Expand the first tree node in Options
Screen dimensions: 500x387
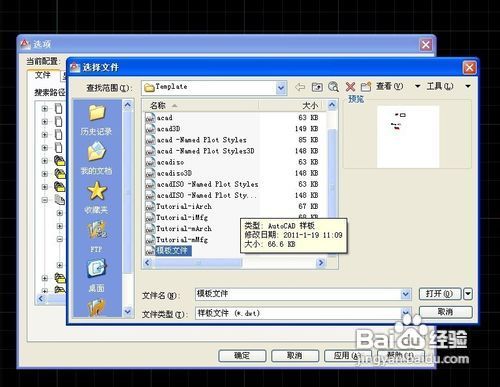(45, 109)
